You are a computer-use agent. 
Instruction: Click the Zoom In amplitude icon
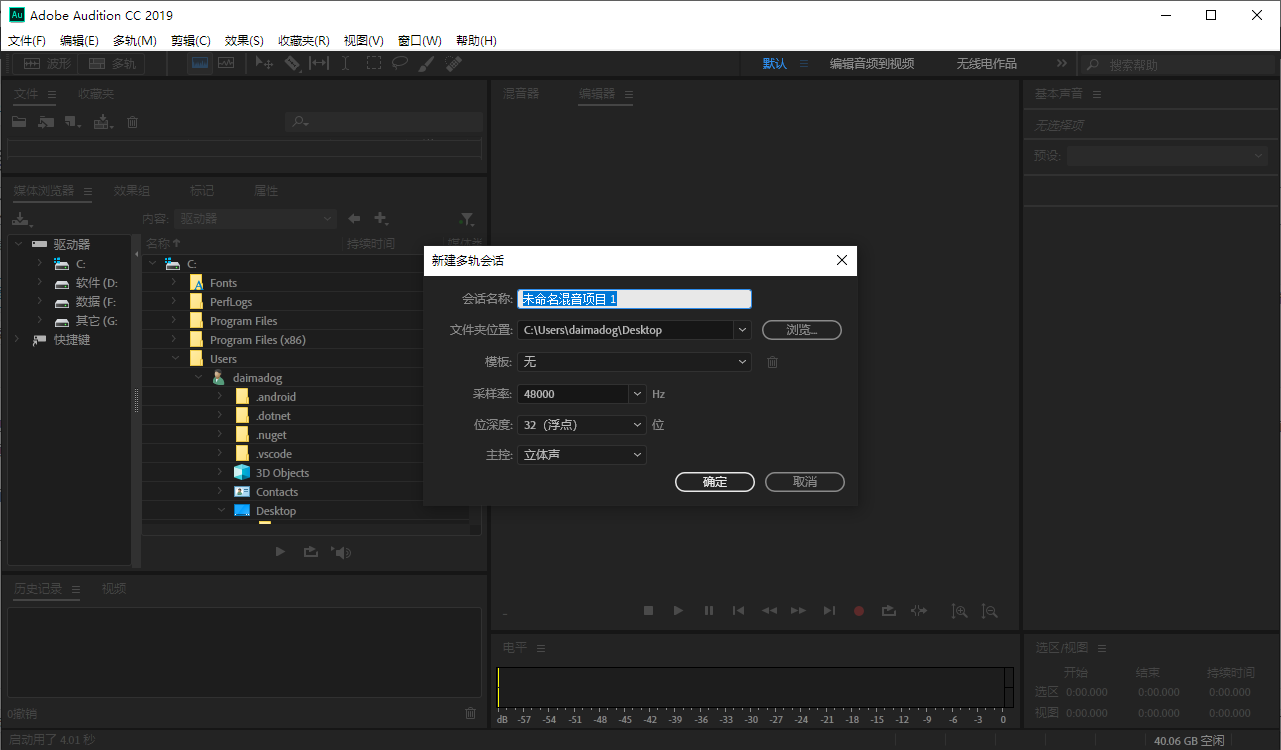point(960,611)
